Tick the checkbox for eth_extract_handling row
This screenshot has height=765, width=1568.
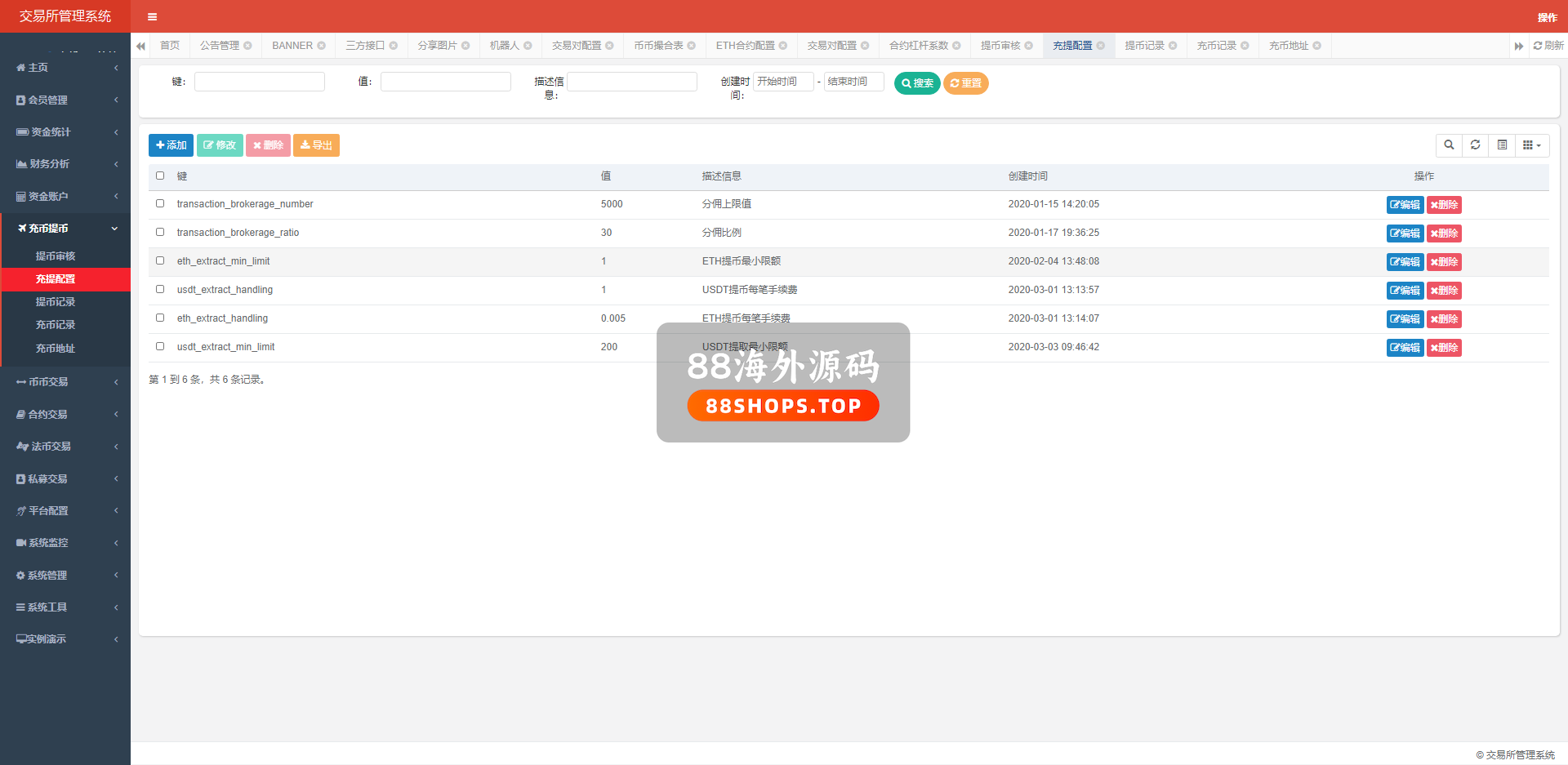click(x=160, y=318)
